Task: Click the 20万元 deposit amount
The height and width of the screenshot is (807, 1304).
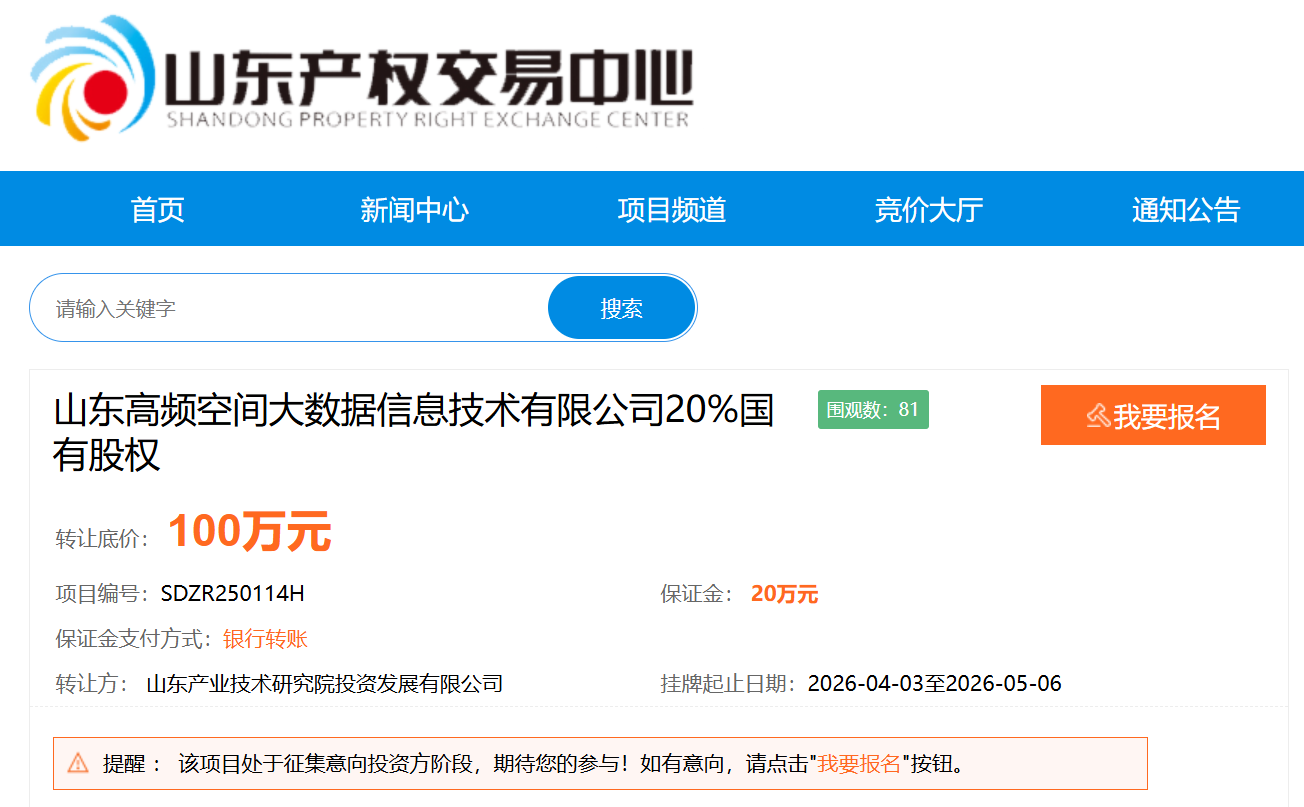Action: coord(784,595)
